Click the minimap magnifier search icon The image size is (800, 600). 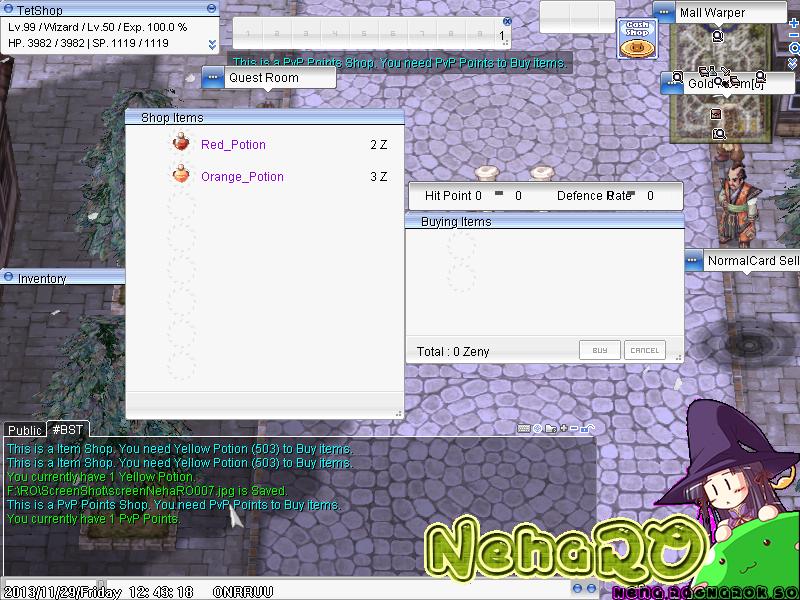(794, 48)
